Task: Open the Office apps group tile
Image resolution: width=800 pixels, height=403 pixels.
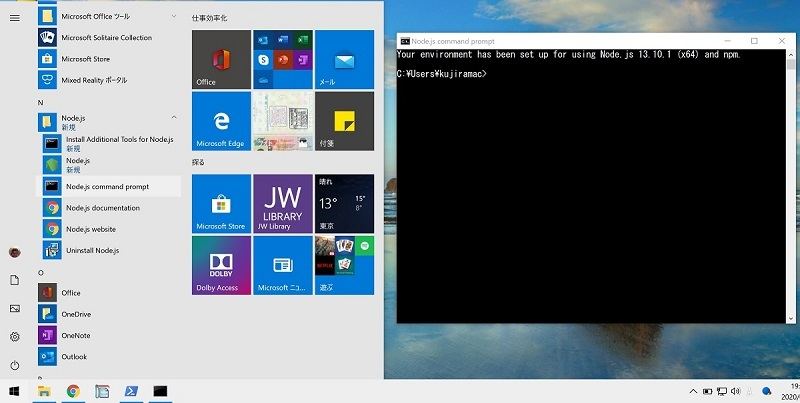Action: pyautogui.click(x=283, y=59)
